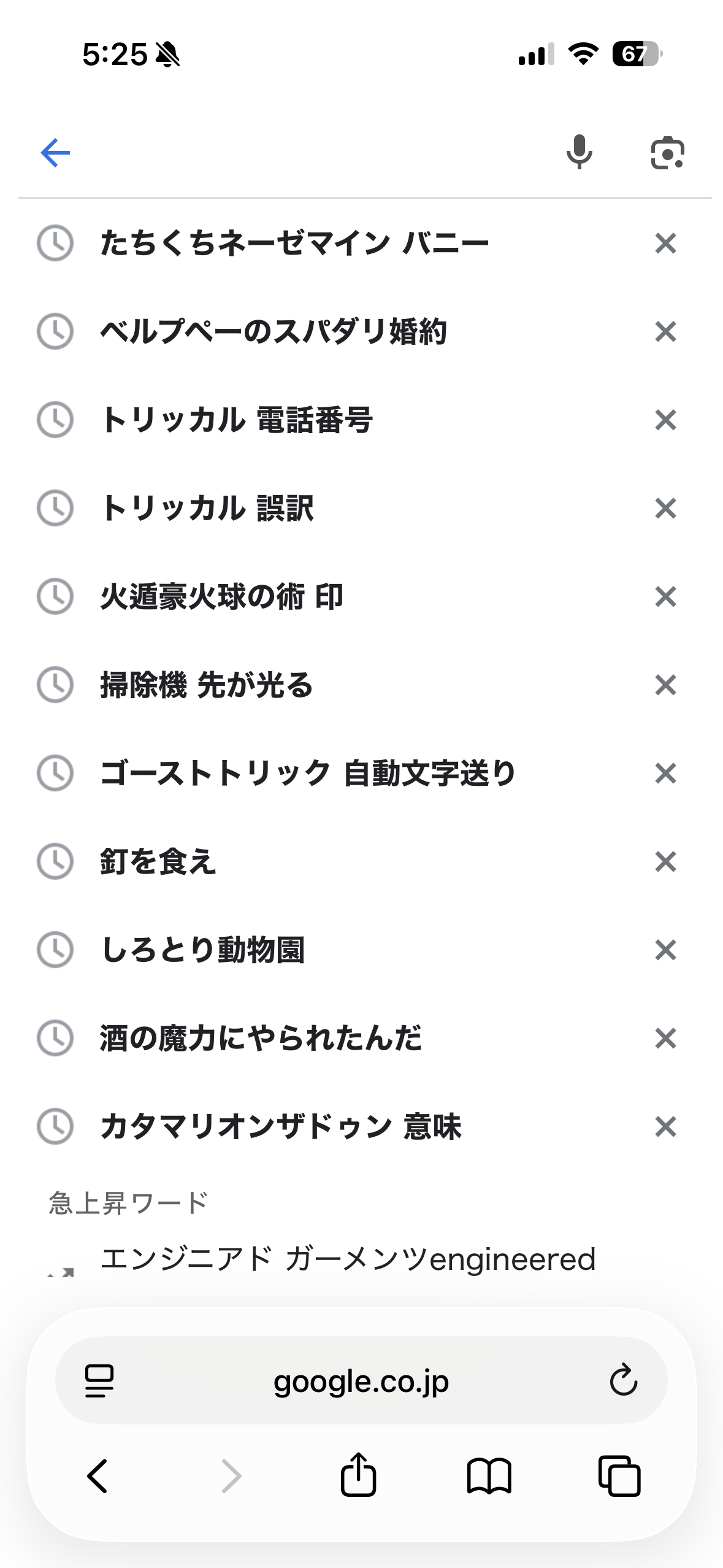Tap the Safari reload page icon
Viewport: 723px width, 1568px height.
point(623,1380)
